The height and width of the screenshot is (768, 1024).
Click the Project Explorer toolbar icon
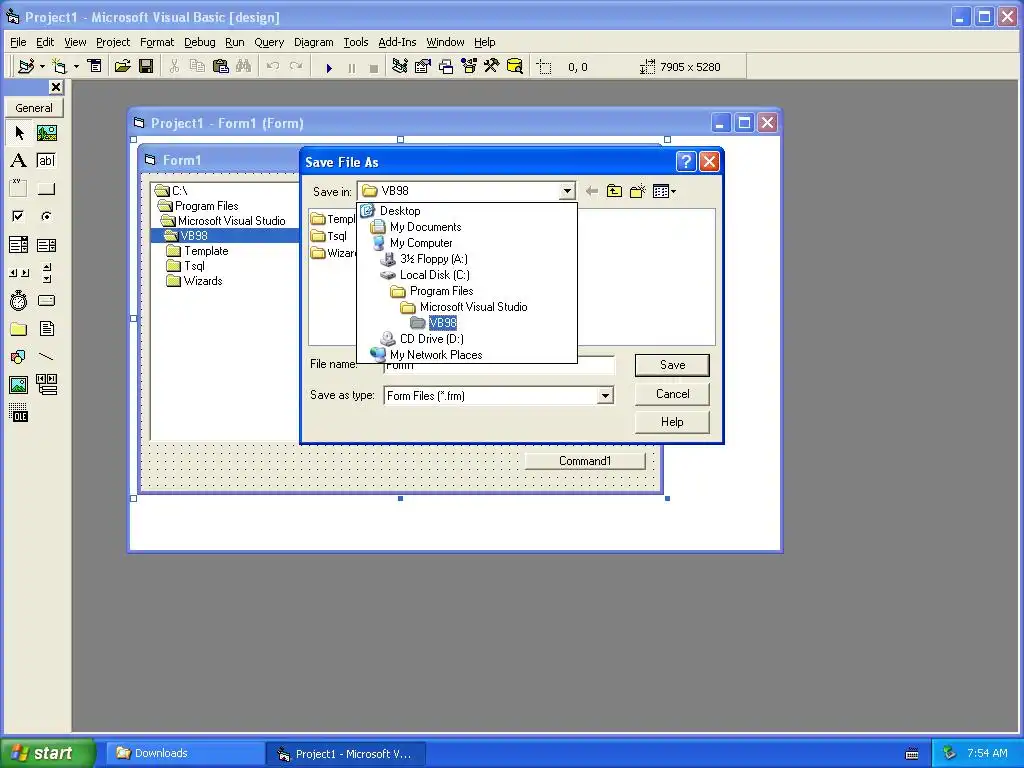pos(400,67)
